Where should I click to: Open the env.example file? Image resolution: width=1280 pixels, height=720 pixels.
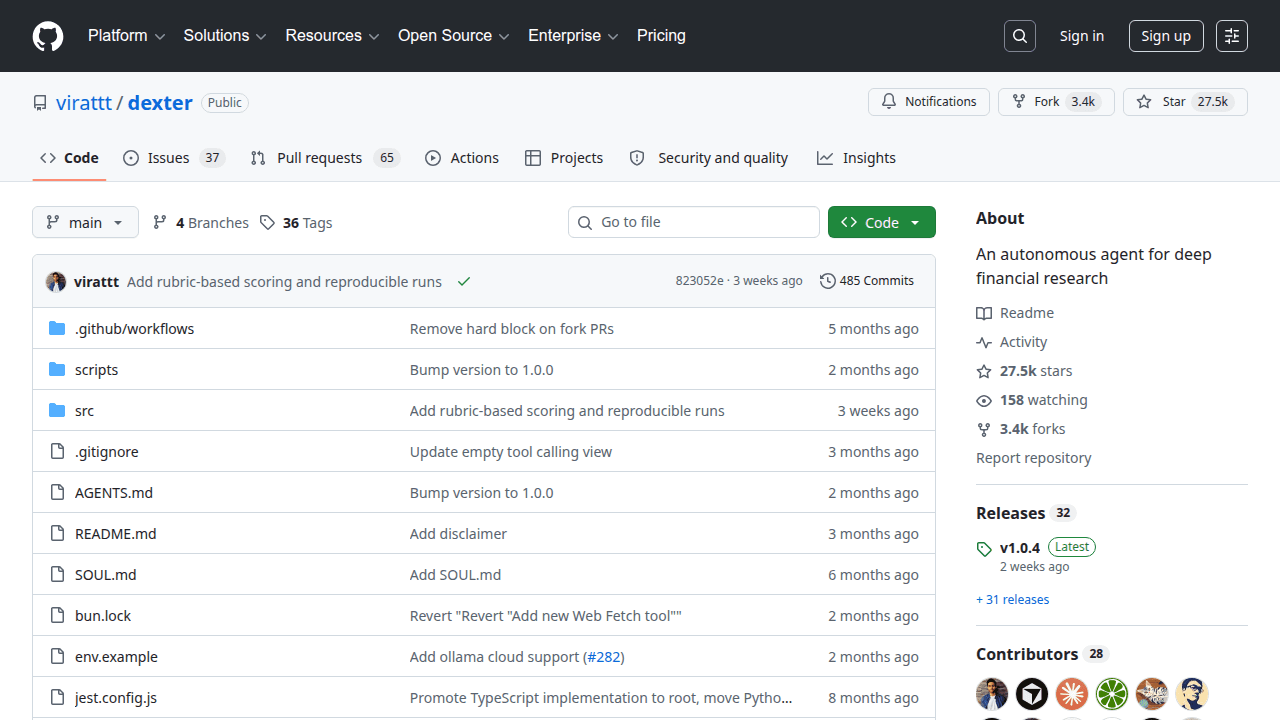pyautogui.click(x=116, y=657)
